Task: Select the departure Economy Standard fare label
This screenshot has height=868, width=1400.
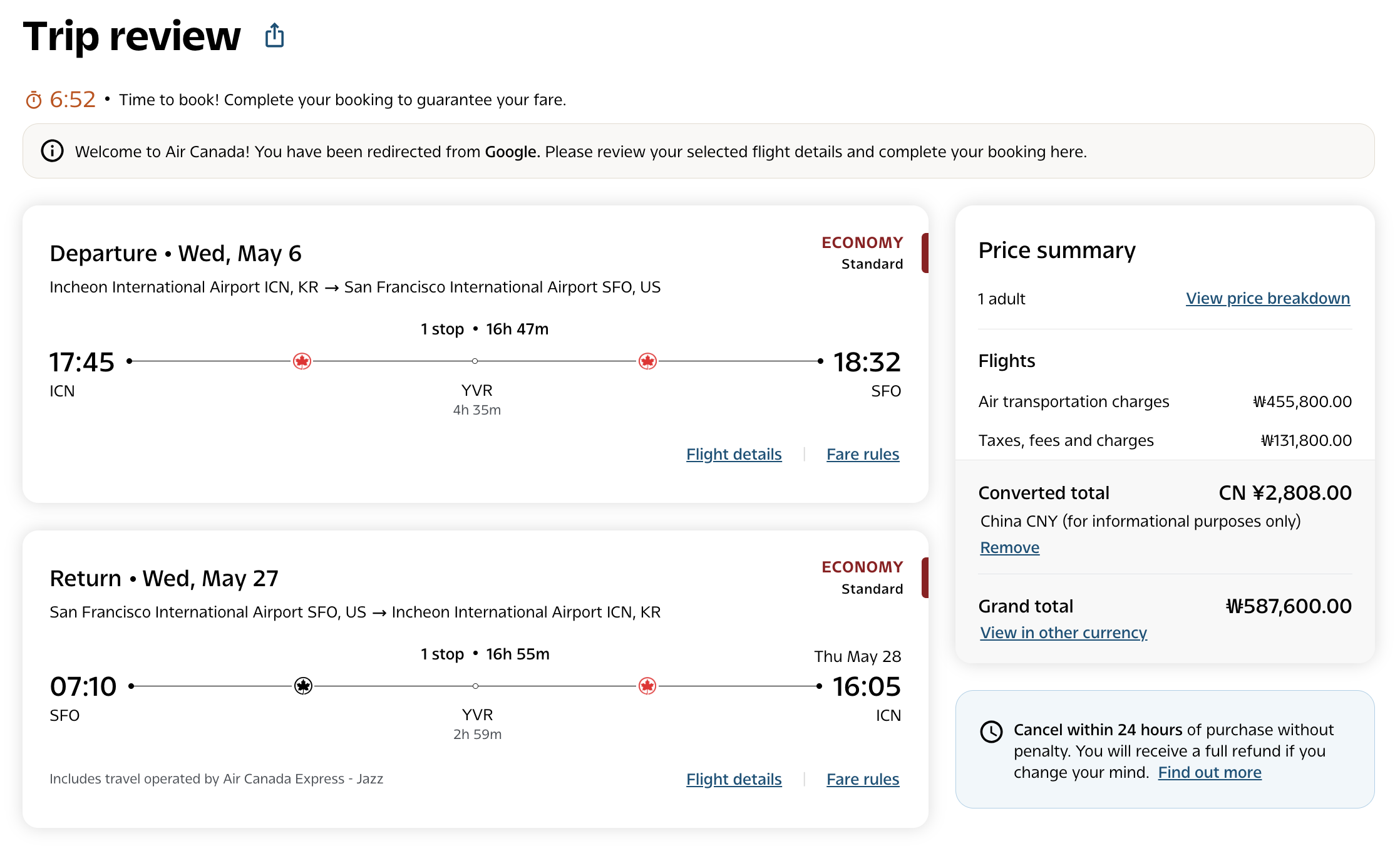Action: pos(862,252)
